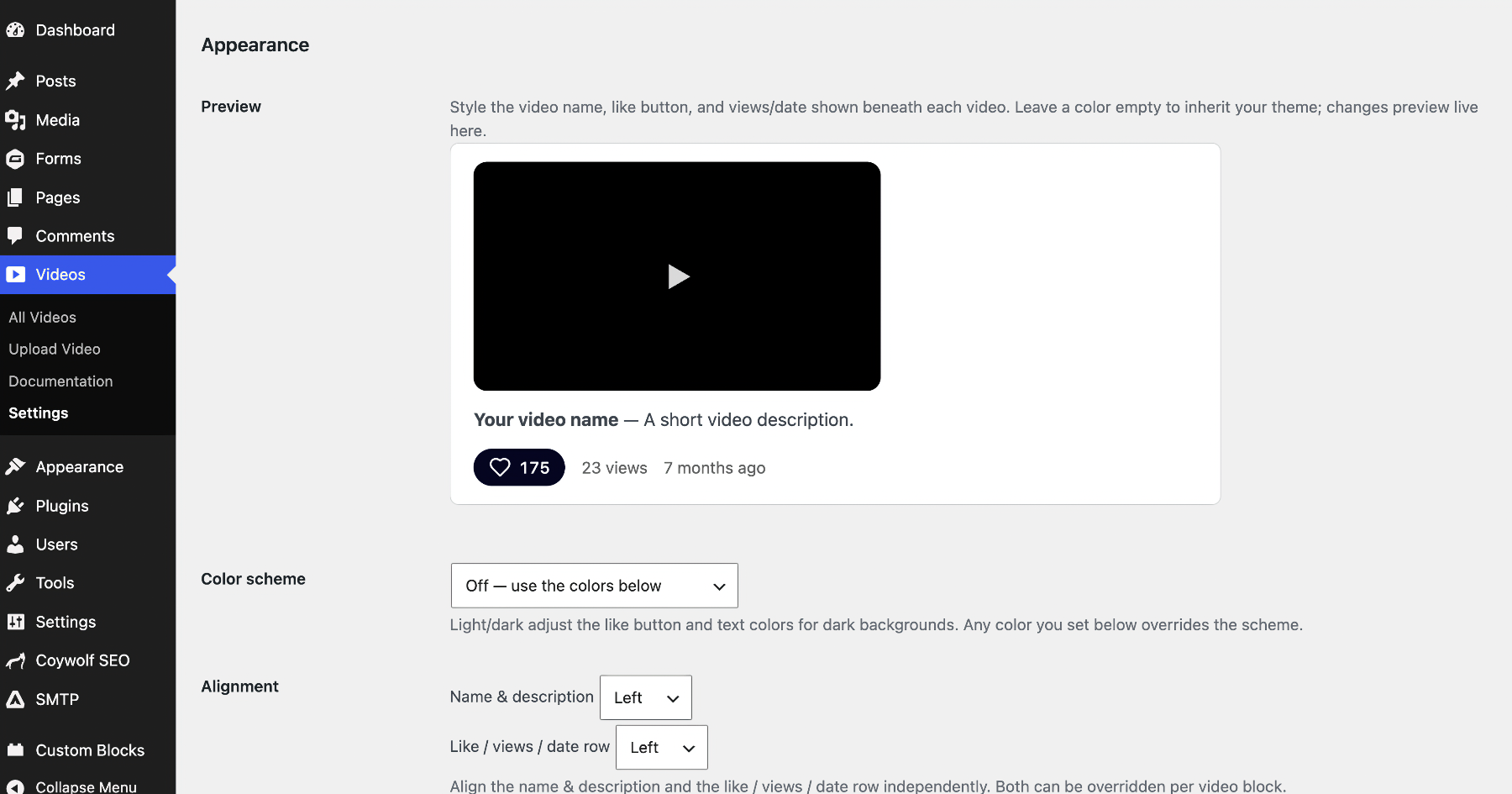Image resolution: width=1512 pixels, height=794 pixels.
Task: Open the sidebar Appearance menu
Action: pyautogui.click(x=87, y=467)
